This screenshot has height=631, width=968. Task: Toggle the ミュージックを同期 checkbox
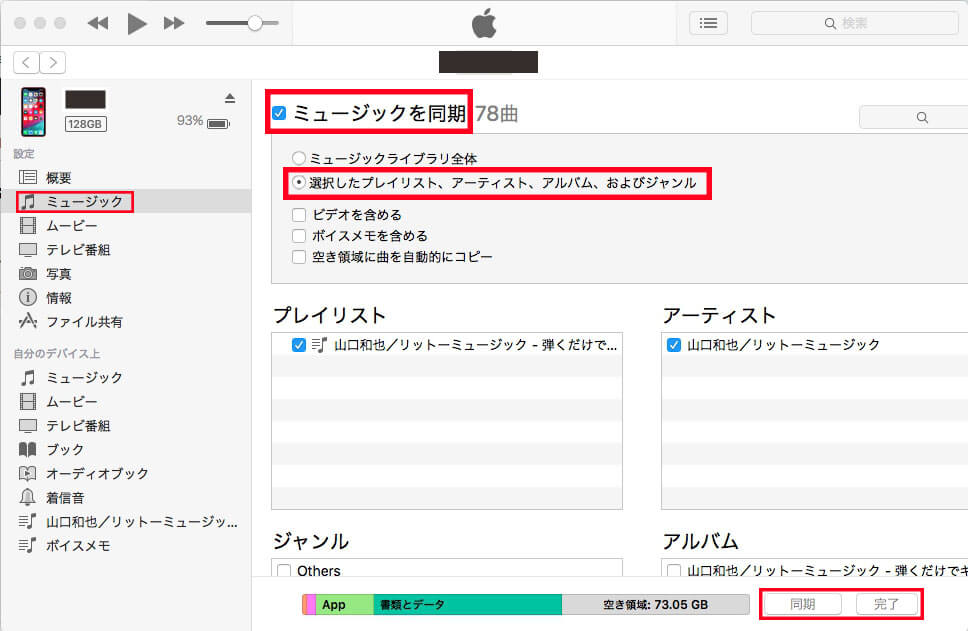point(279,113)
